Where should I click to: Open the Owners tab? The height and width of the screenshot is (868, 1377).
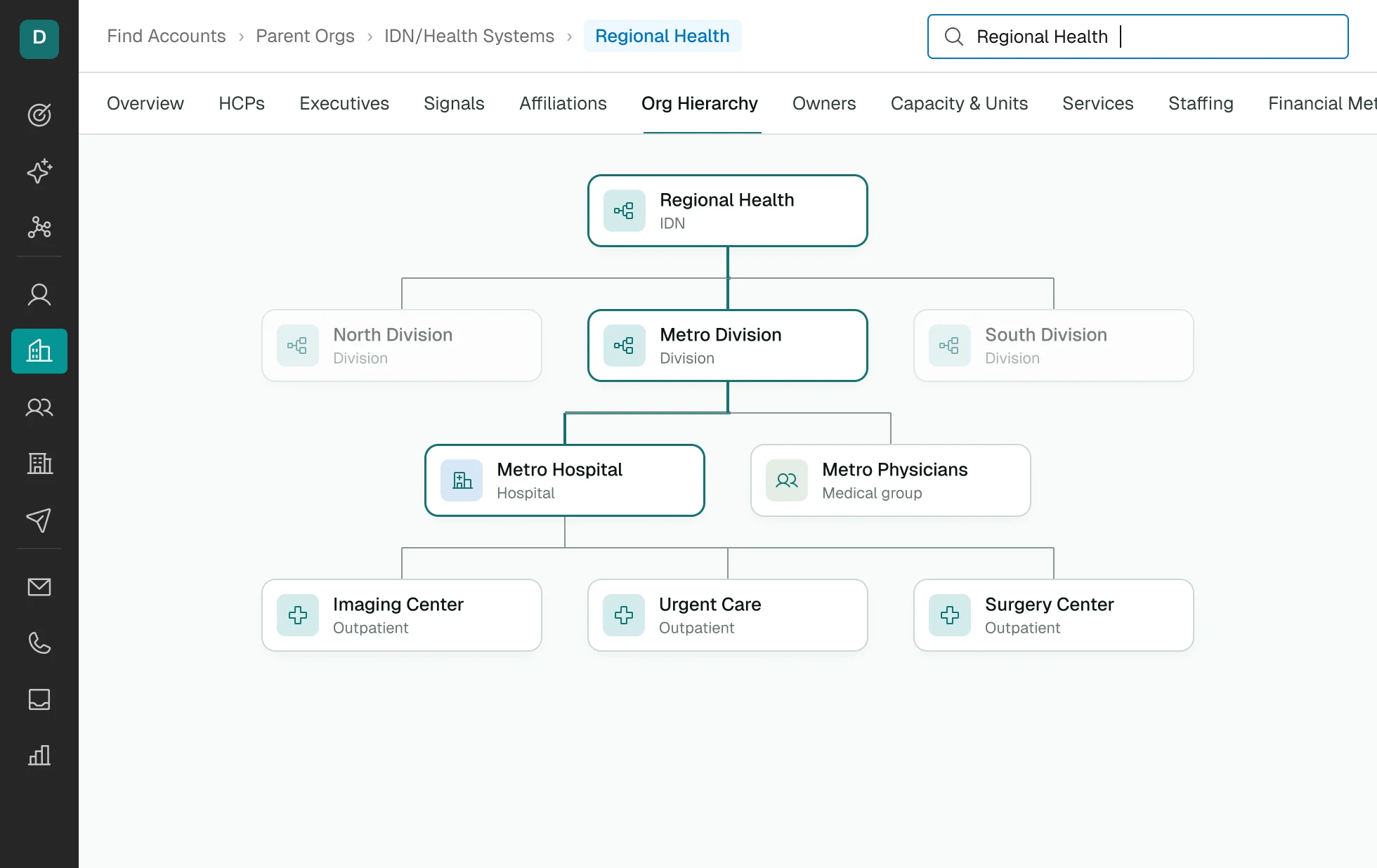[824, 103]
